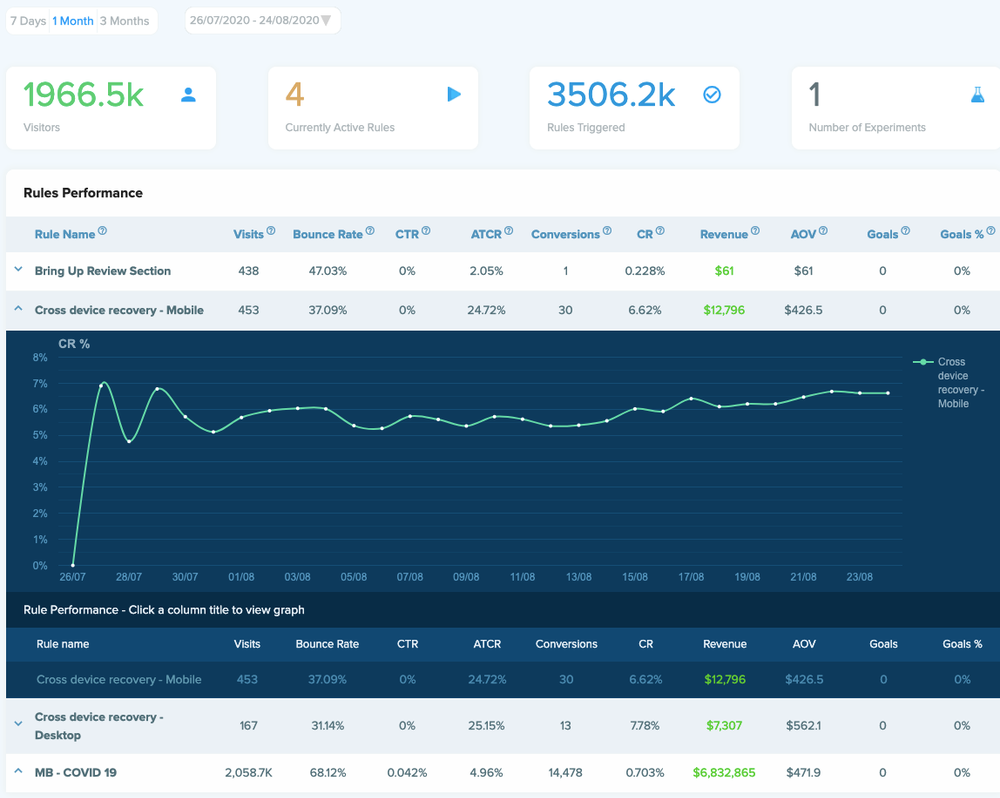Click the Bring Up Review Section rule name
Screen dimensions: 1000x798
(x=103, y=271)
